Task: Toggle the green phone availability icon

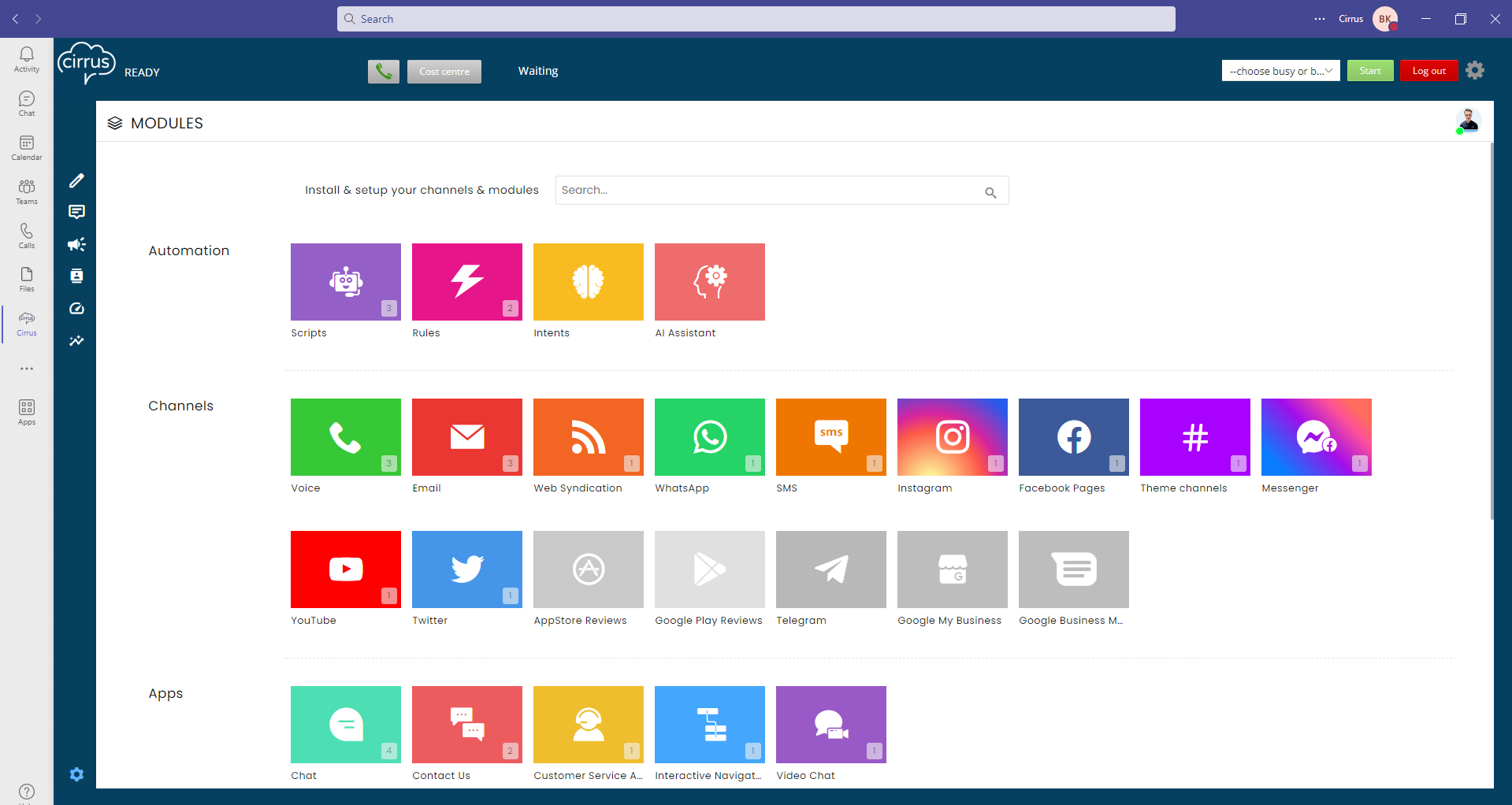Action: (x=383, y=71)
